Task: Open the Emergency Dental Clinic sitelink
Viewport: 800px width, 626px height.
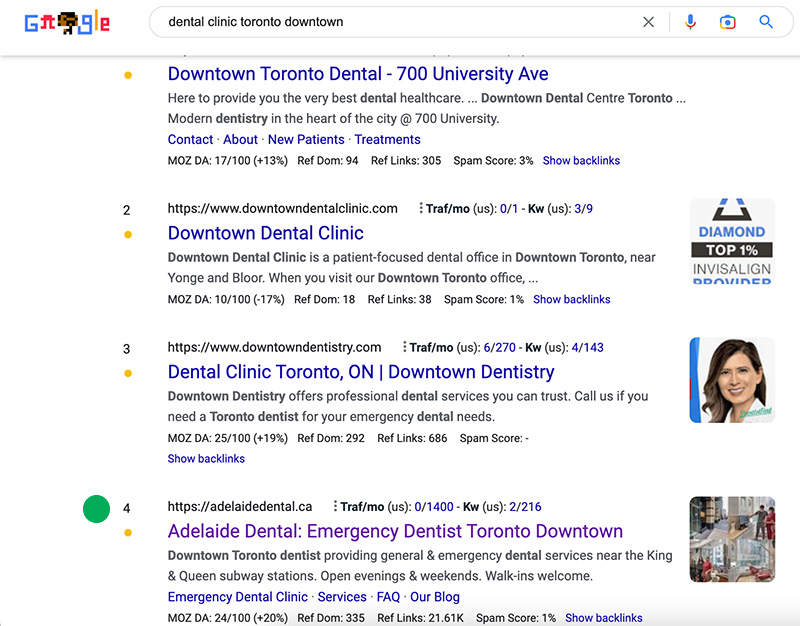Action: pos(238,597)
